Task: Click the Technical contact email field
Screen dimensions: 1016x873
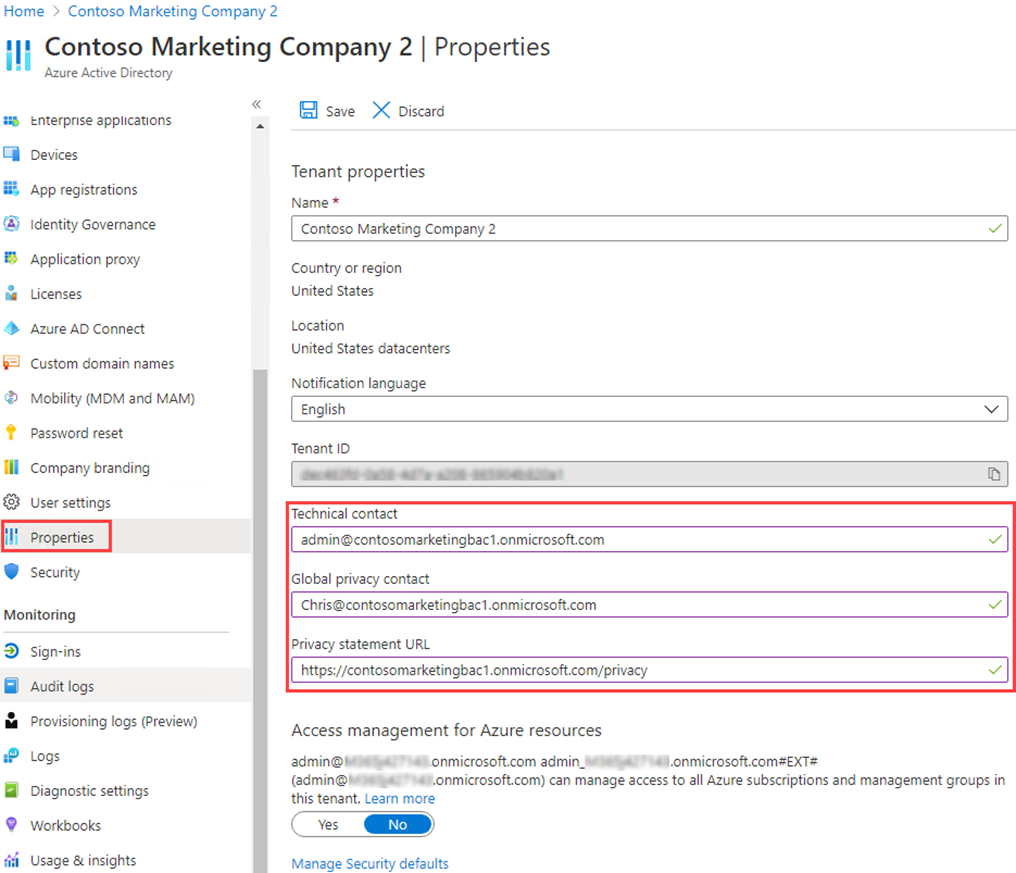Action: [x=649, y=539]
